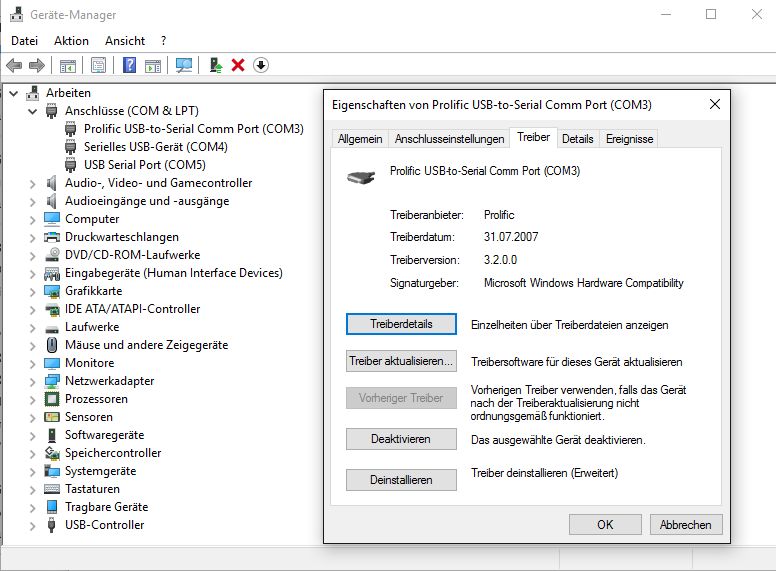Open the Datei menu
The image size is (776, 571).
[x=24, y=41]
